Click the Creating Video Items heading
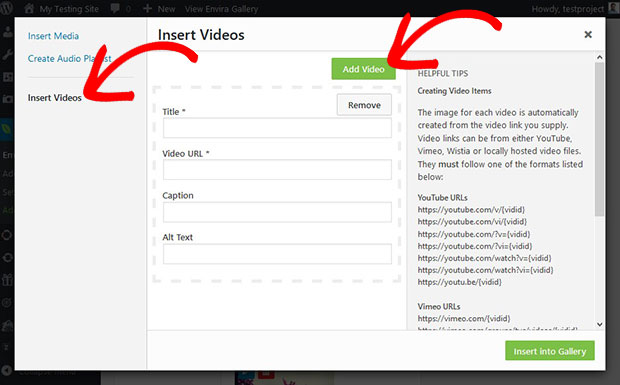The height and width of the screenshot is (385, 620). (x=454, y=91)
